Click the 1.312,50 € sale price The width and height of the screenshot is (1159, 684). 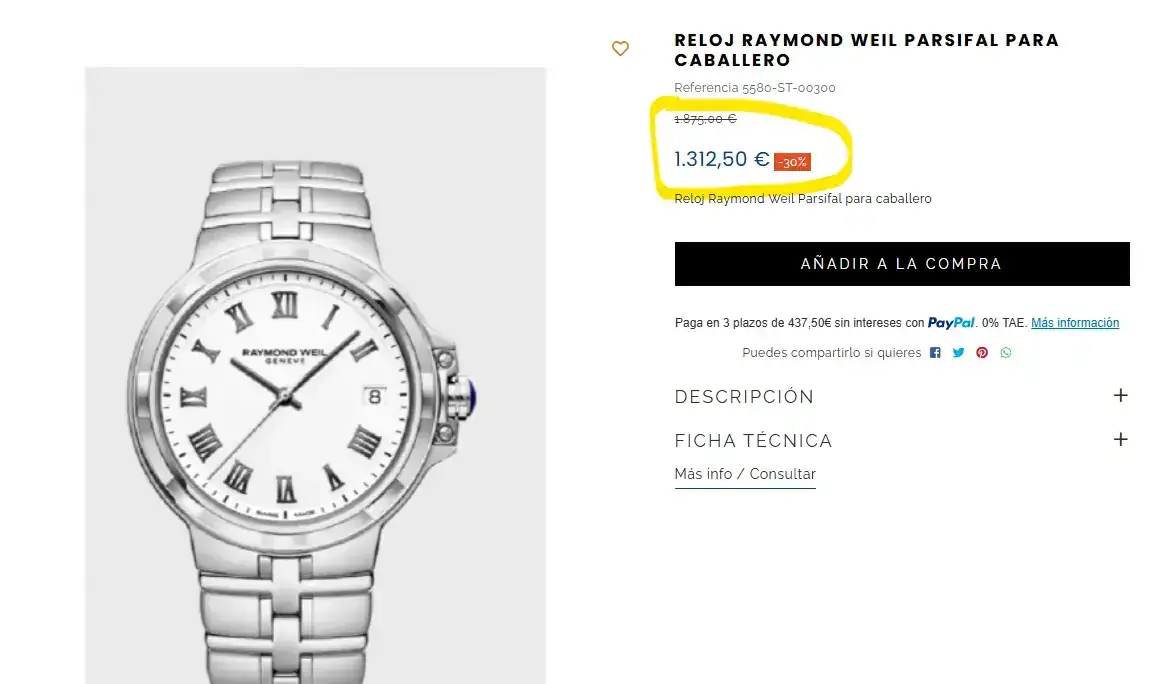click(x=721, y=159)
